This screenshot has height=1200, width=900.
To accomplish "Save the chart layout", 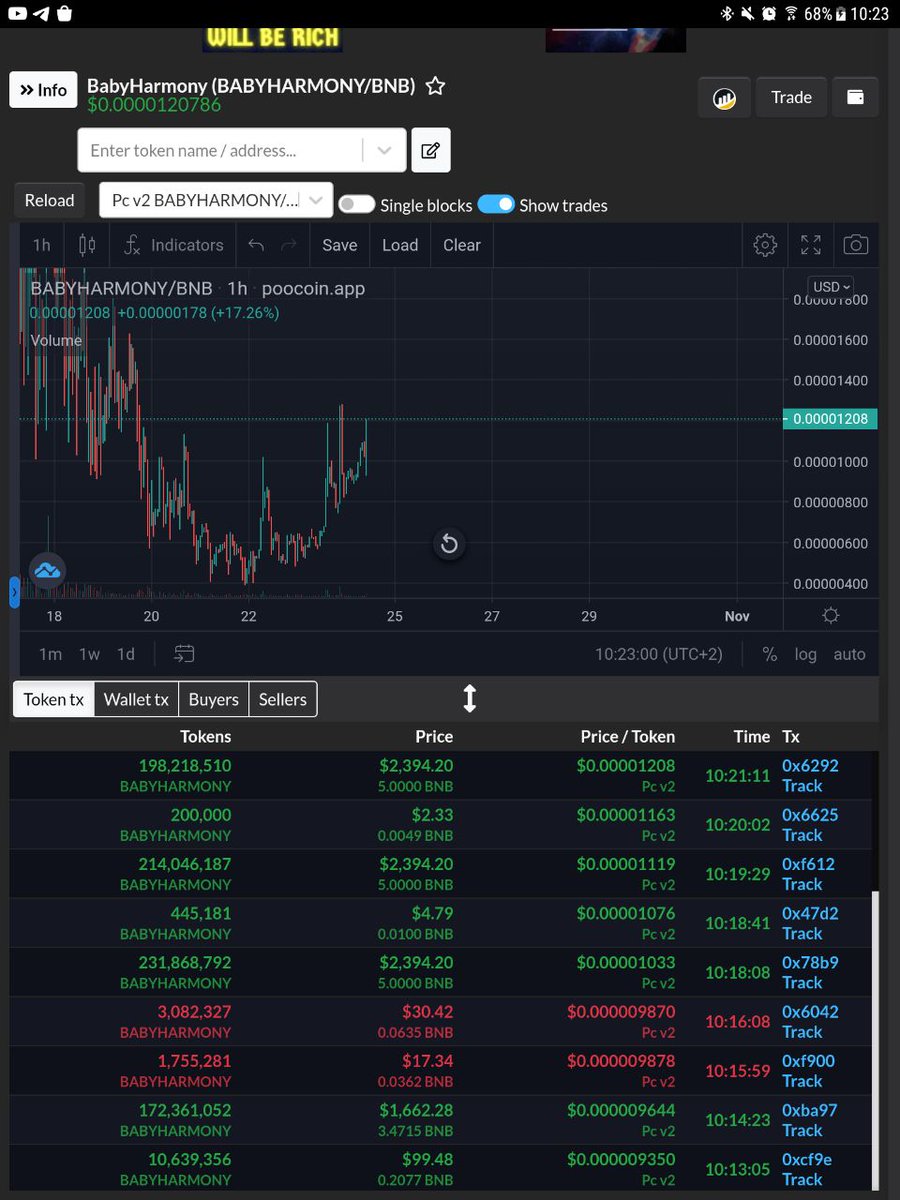I will click(x=340, y=245).
